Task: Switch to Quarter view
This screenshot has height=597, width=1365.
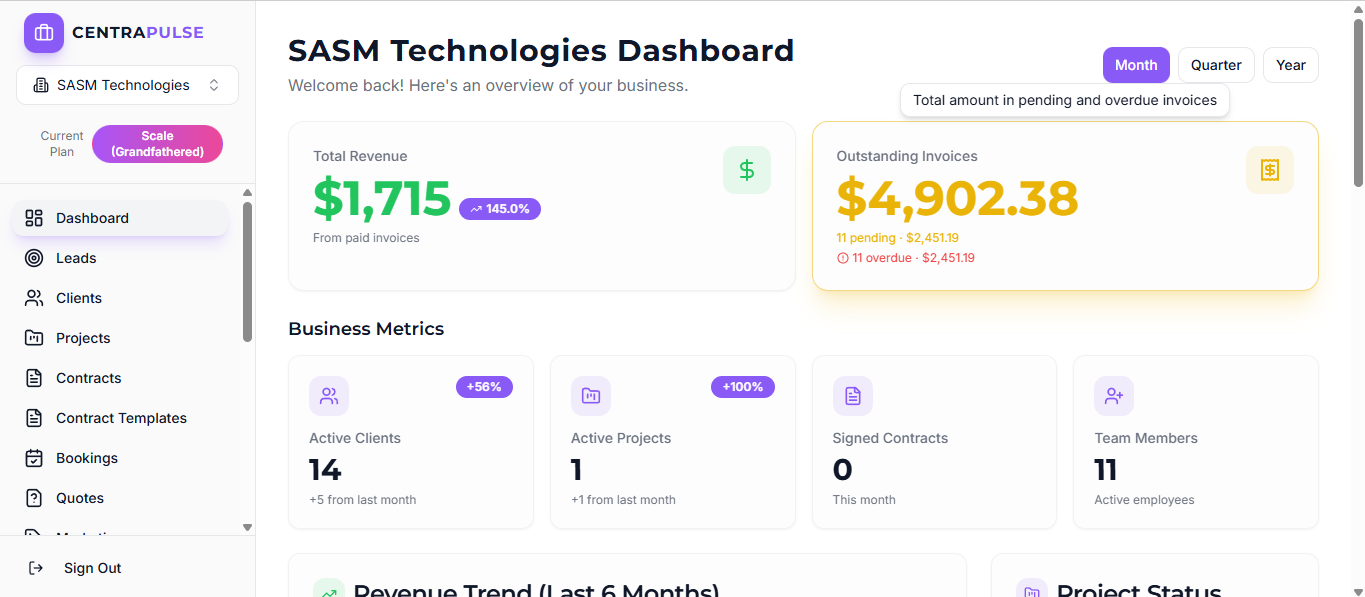Action: click(1216, 64)
